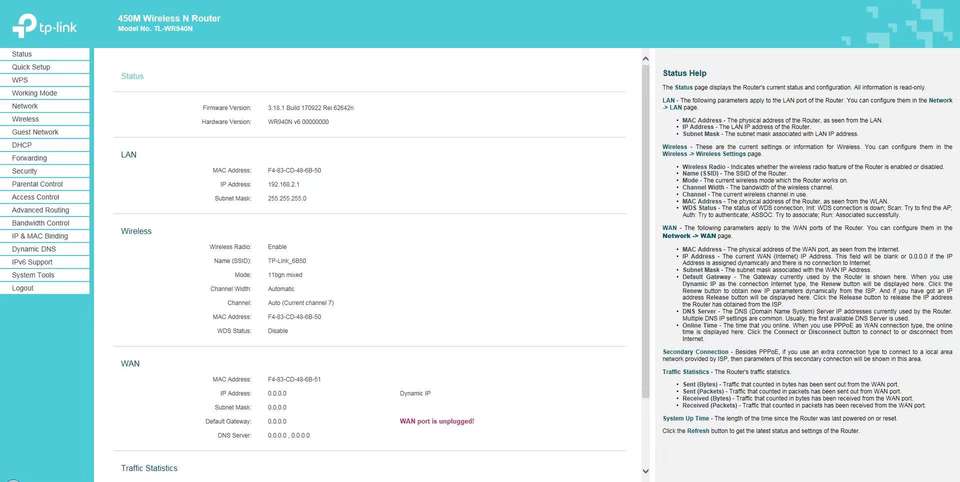
Task: Click SSID value TP-Link_6B50
Action: (x=287, y=261)
